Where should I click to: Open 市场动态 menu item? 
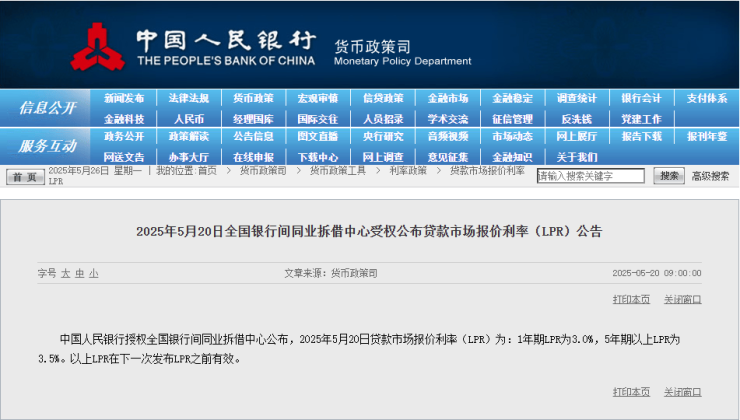[512, 136]
